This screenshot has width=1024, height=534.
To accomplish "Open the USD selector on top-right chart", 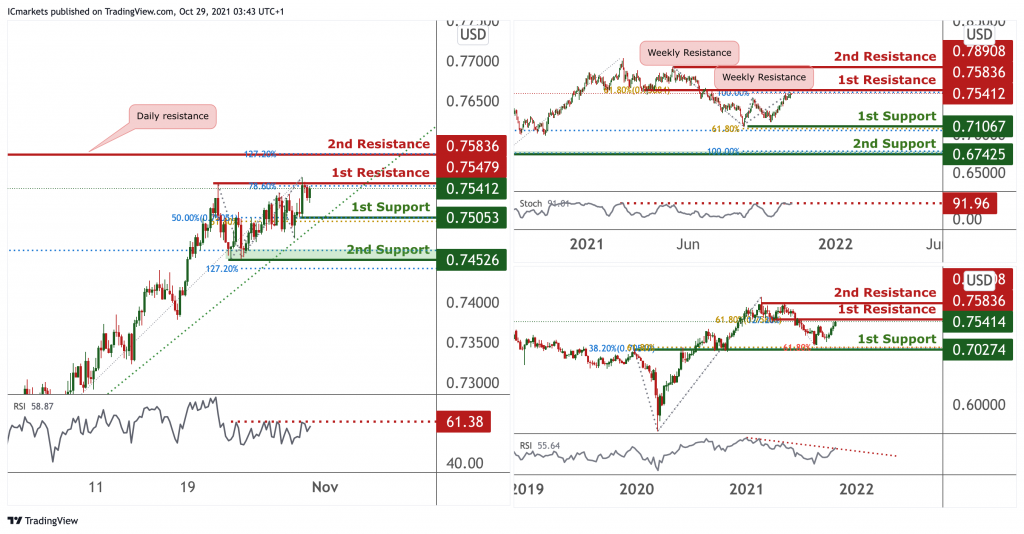I will 979,34.
